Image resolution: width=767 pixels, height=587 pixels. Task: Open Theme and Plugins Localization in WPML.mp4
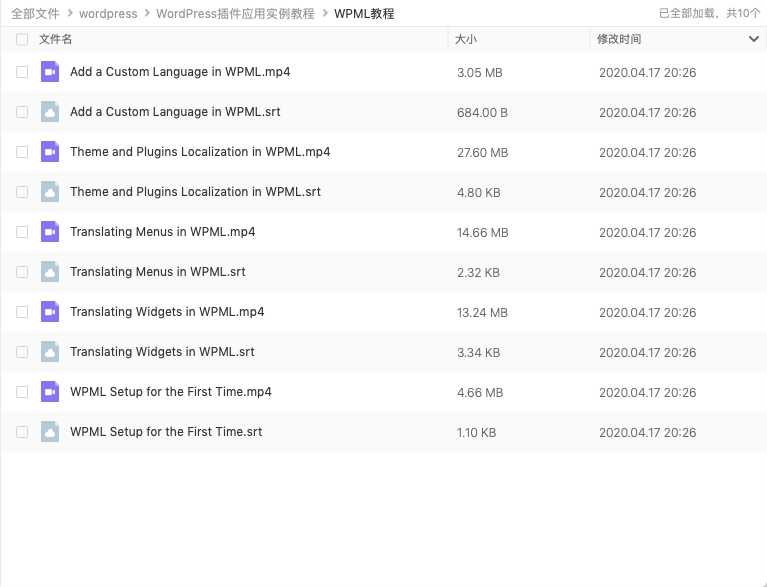pyautogui.click(x=200, y=152)
